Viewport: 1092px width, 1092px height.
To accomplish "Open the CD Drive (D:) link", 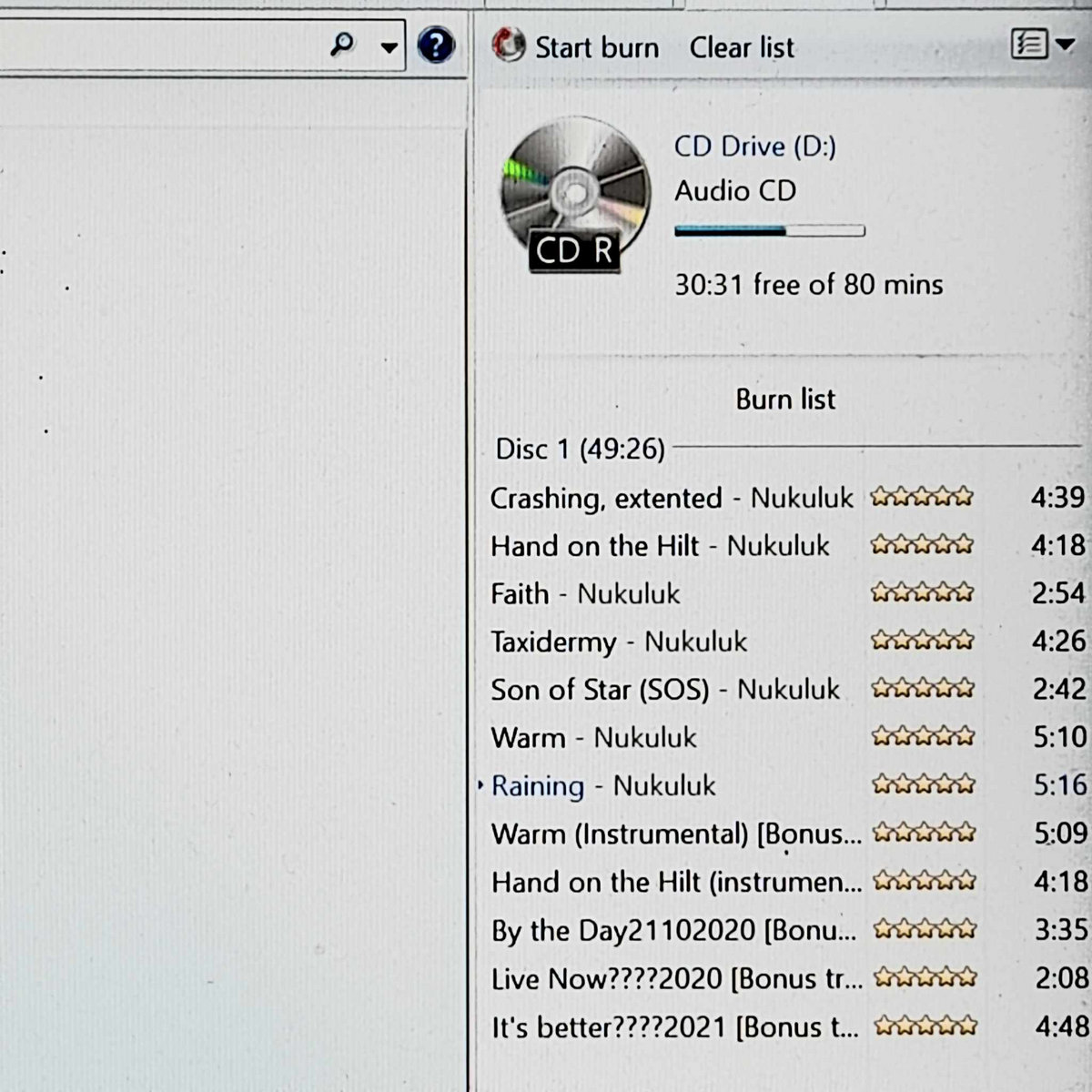I will click(754, 147).
